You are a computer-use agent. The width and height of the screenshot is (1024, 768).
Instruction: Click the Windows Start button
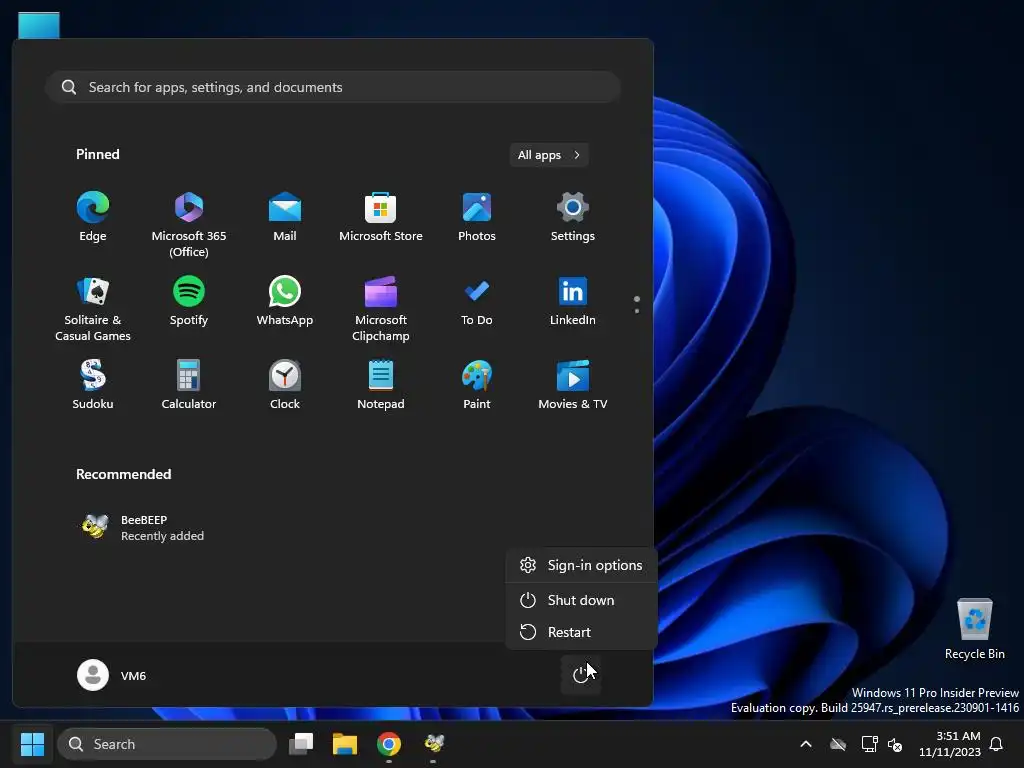pos(32,744)
